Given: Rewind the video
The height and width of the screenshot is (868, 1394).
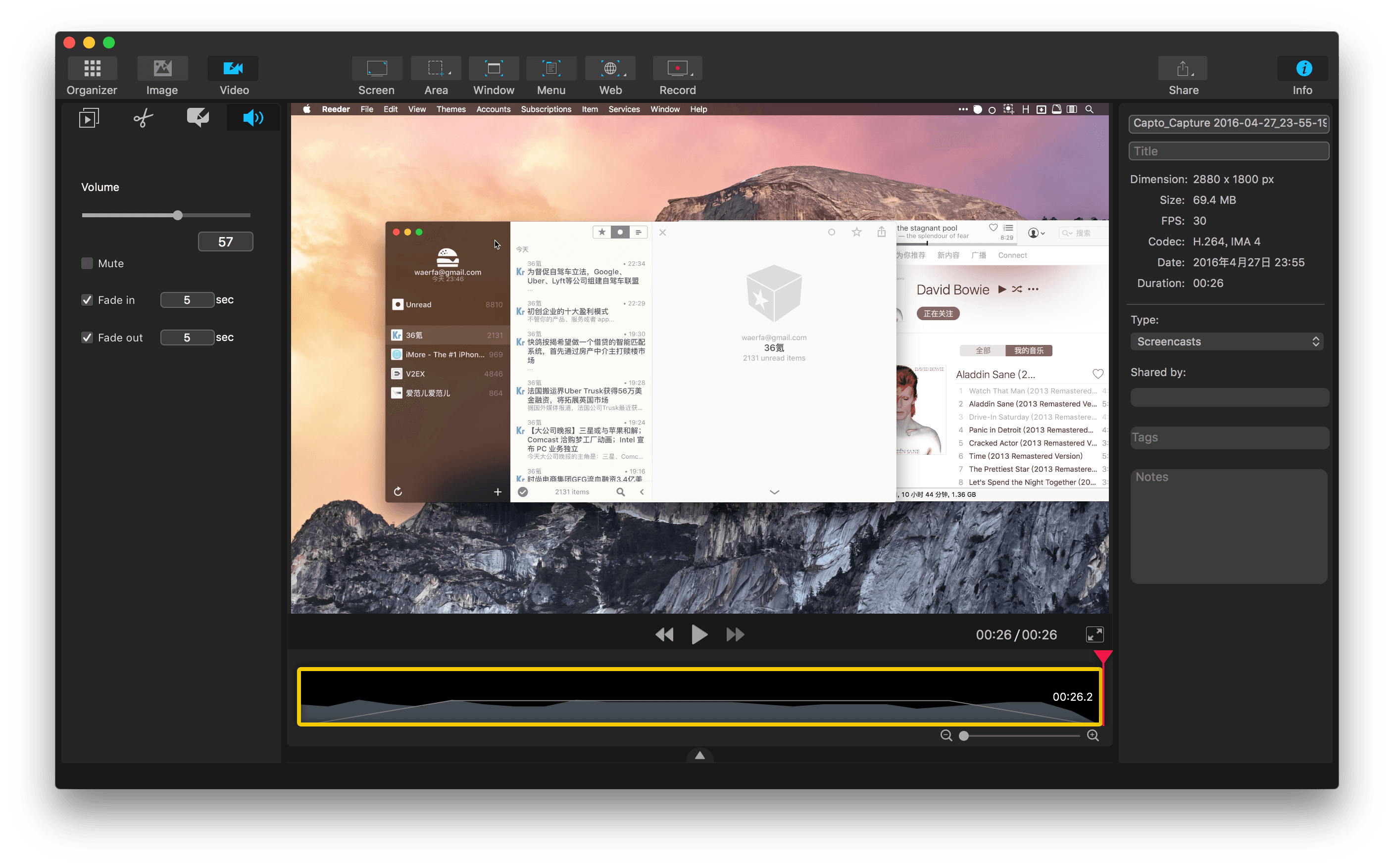Looking at the screenshot, I should point(664,634).
